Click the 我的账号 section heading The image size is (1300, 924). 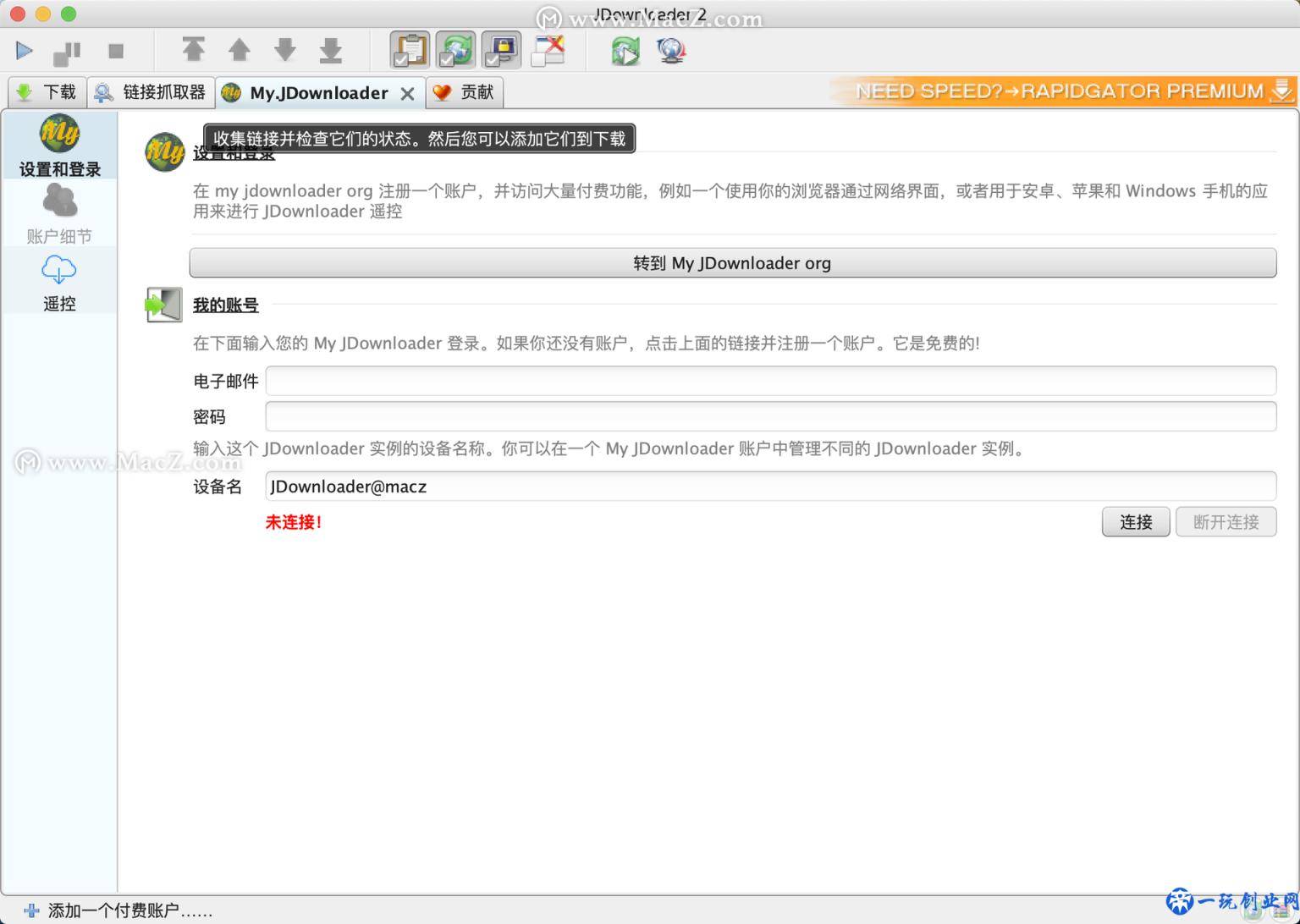(x=225, y=305)
